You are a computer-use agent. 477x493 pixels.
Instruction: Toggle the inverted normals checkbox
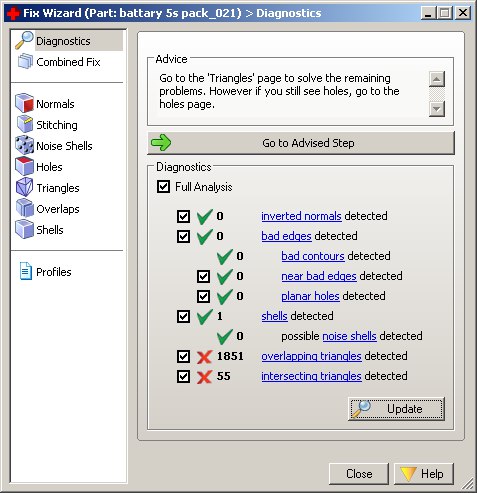(x=183, y=216)
